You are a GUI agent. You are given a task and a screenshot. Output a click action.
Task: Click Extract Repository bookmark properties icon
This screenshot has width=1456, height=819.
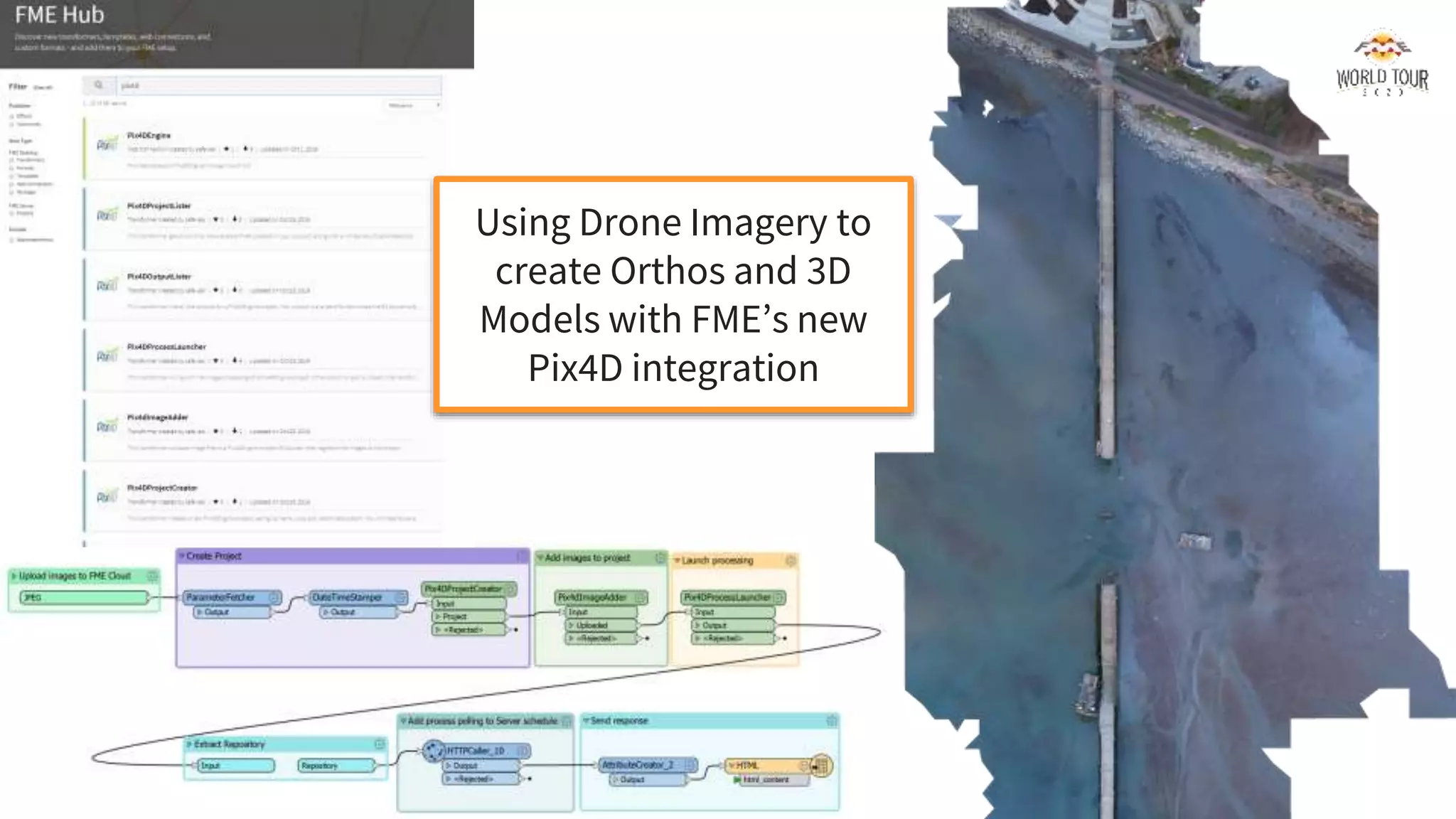tap(380, 744)
